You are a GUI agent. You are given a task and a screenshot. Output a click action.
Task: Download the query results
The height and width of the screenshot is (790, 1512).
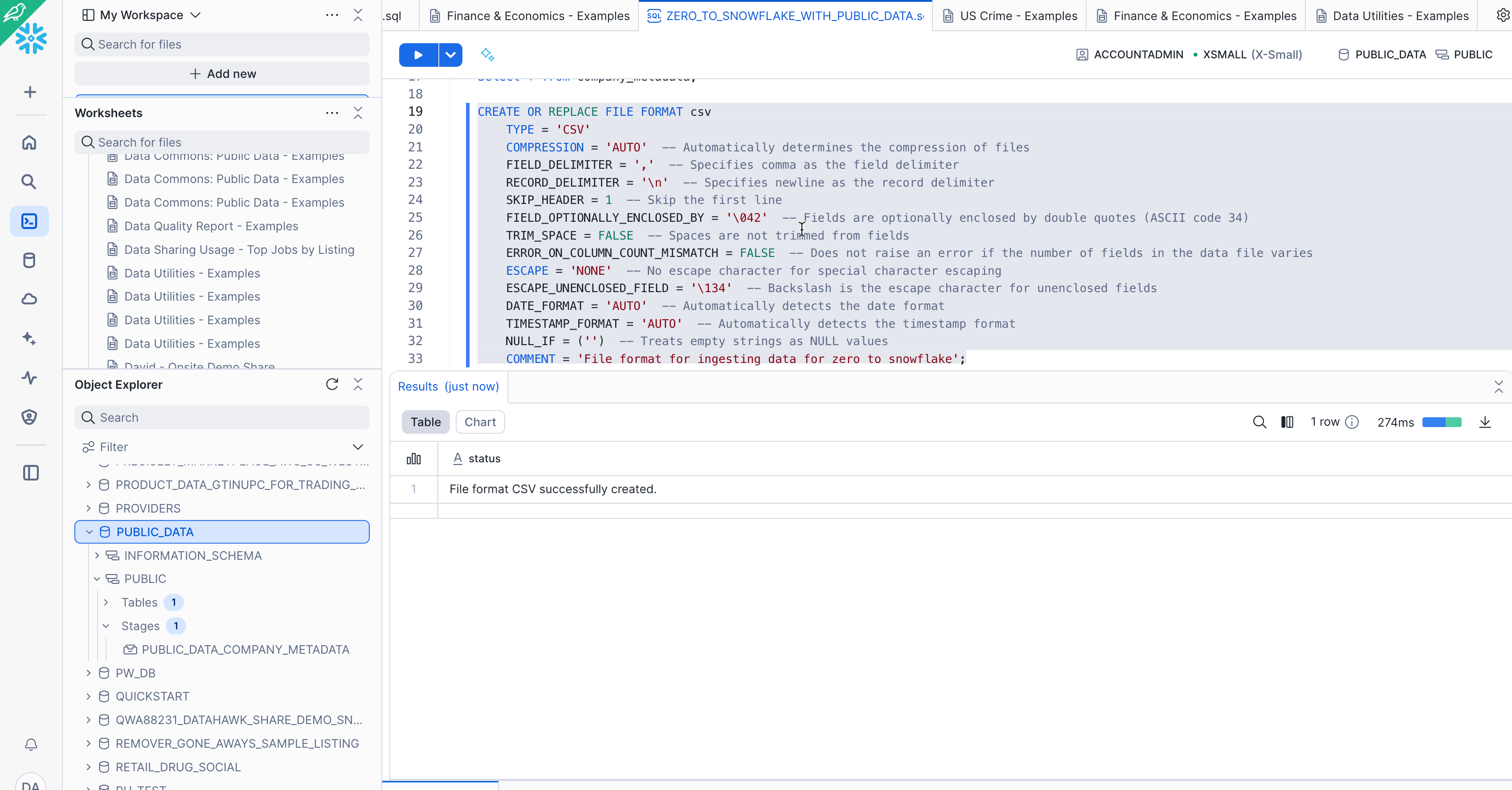pos(1484,422)
